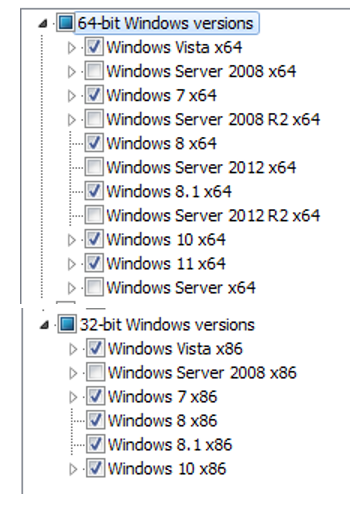361x507 pixels.
Task: Select the Windows Server 2012 x64 item
Action: click(201, 167)
